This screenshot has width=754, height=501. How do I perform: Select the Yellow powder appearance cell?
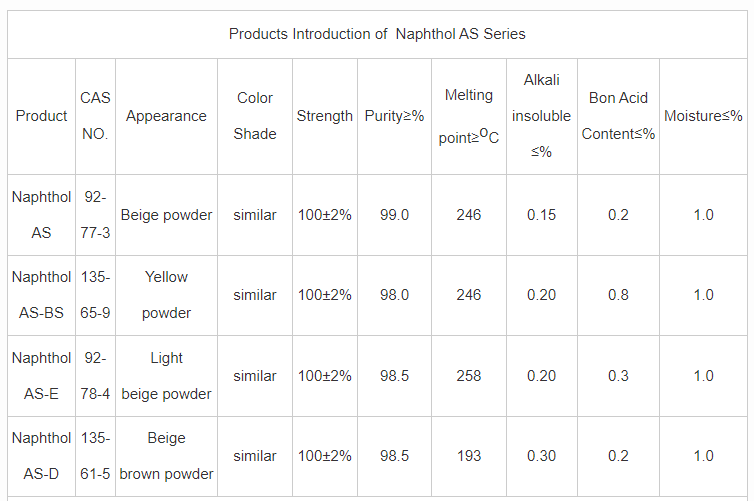(166, 295)
